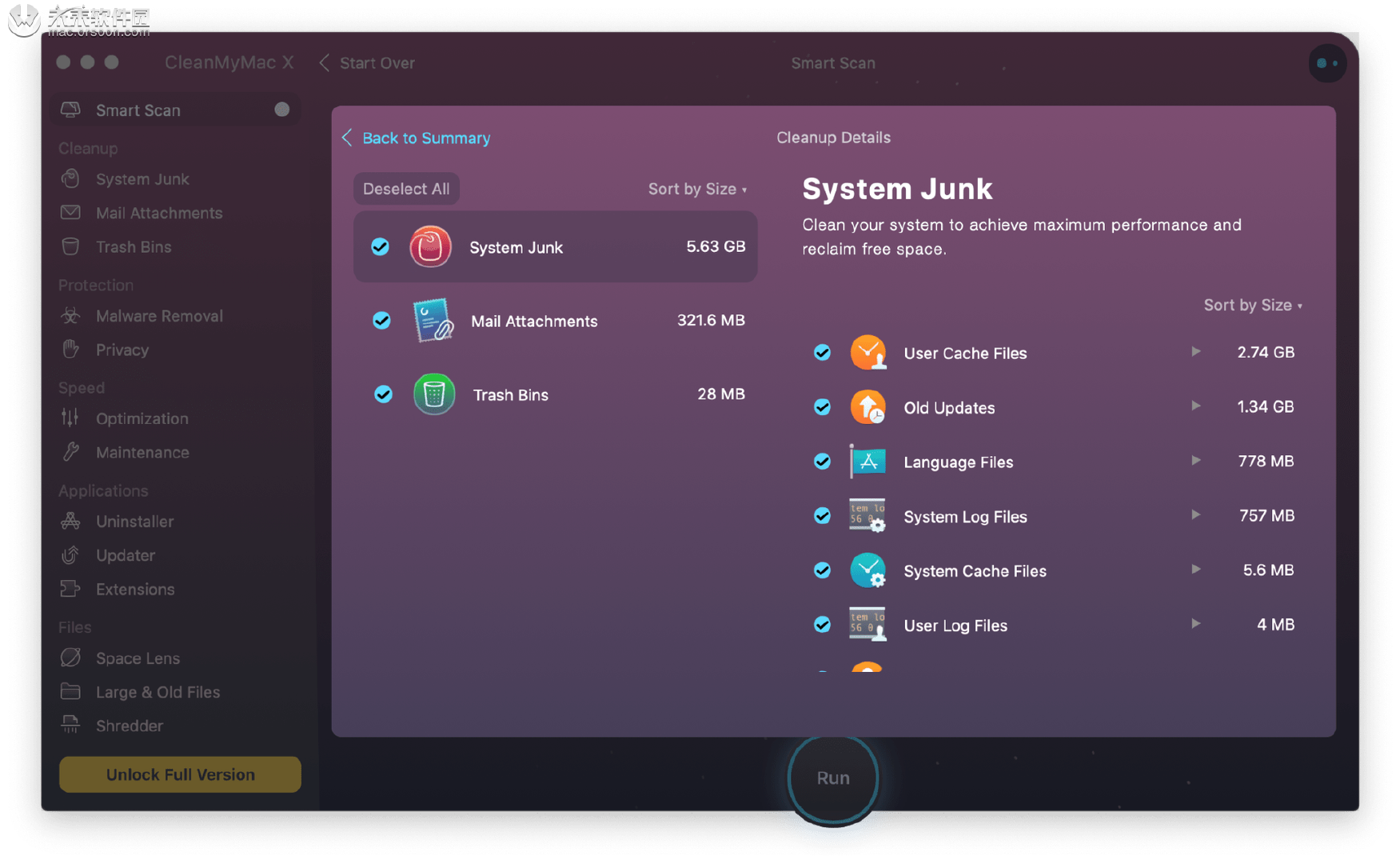Click Back to Summary link
Screen dimensions: 1400x864
416,138
